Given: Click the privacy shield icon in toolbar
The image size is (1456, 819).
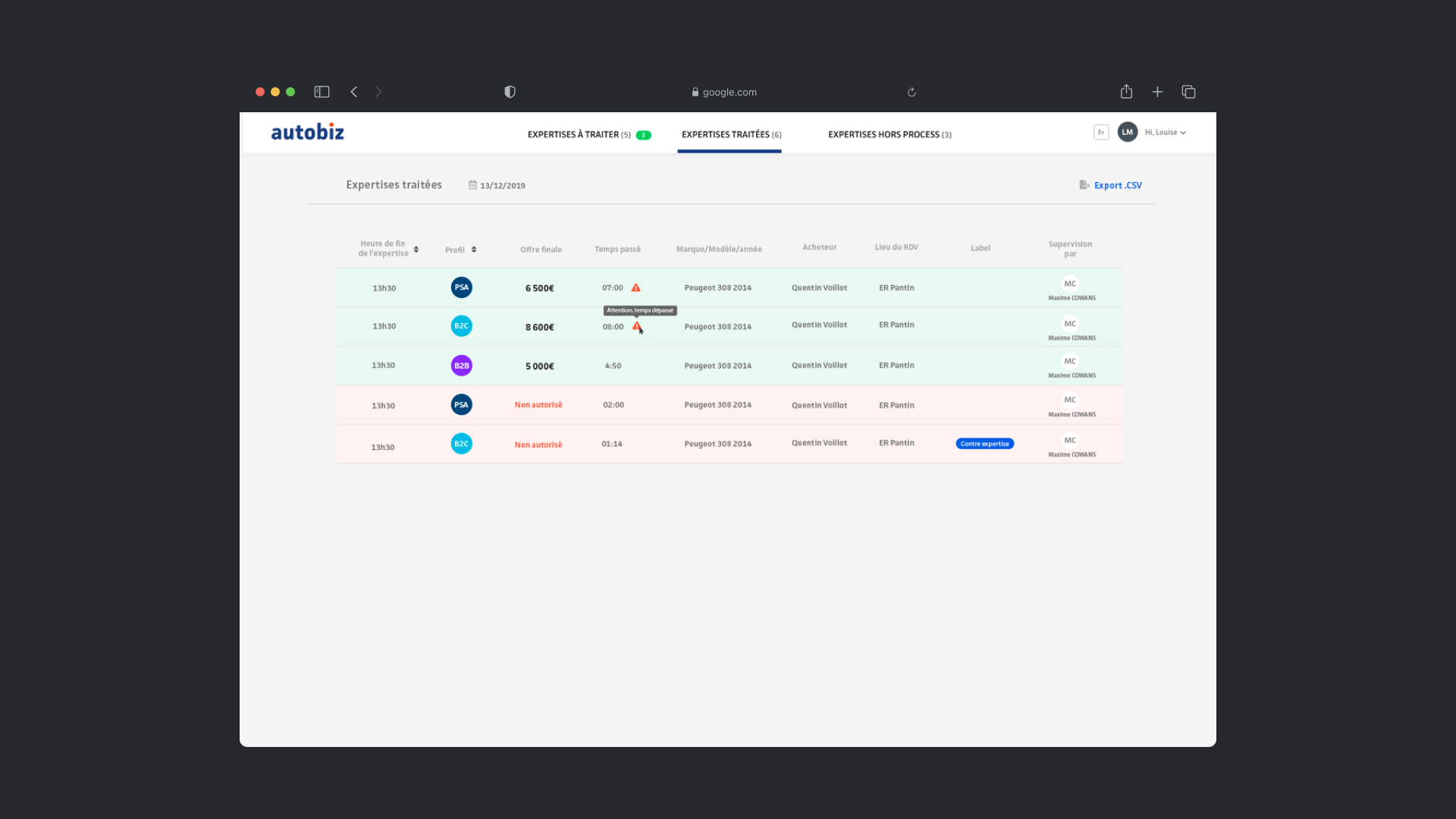Looking at the screenshot, I should click(510, 92).
